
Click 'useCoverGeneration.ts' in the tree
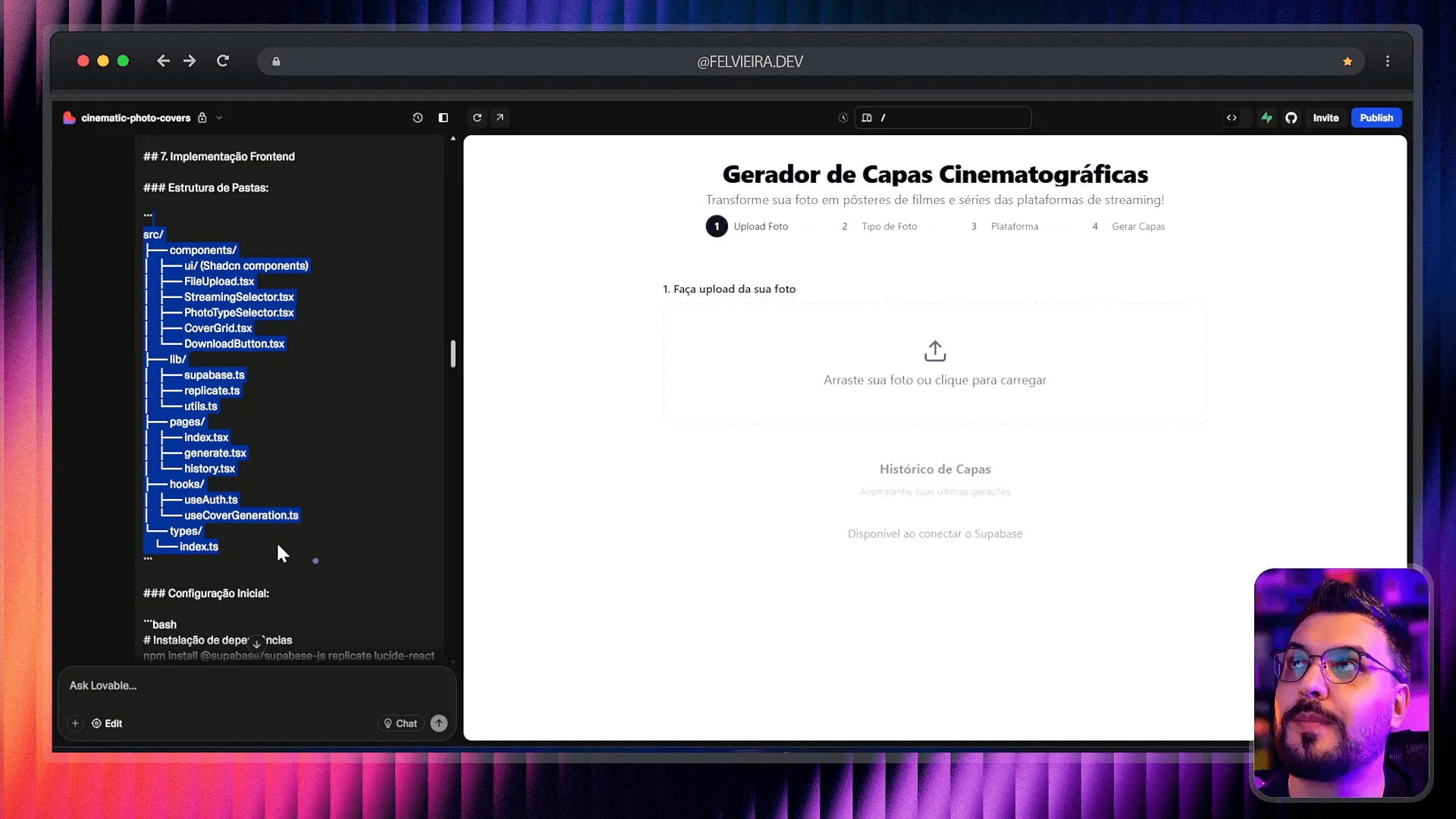pos(241,516)
